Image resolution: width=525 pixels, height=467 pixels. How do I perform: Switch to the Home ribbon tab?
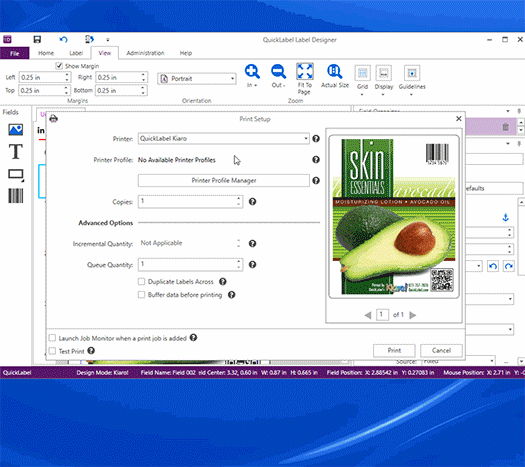[46, 53]
